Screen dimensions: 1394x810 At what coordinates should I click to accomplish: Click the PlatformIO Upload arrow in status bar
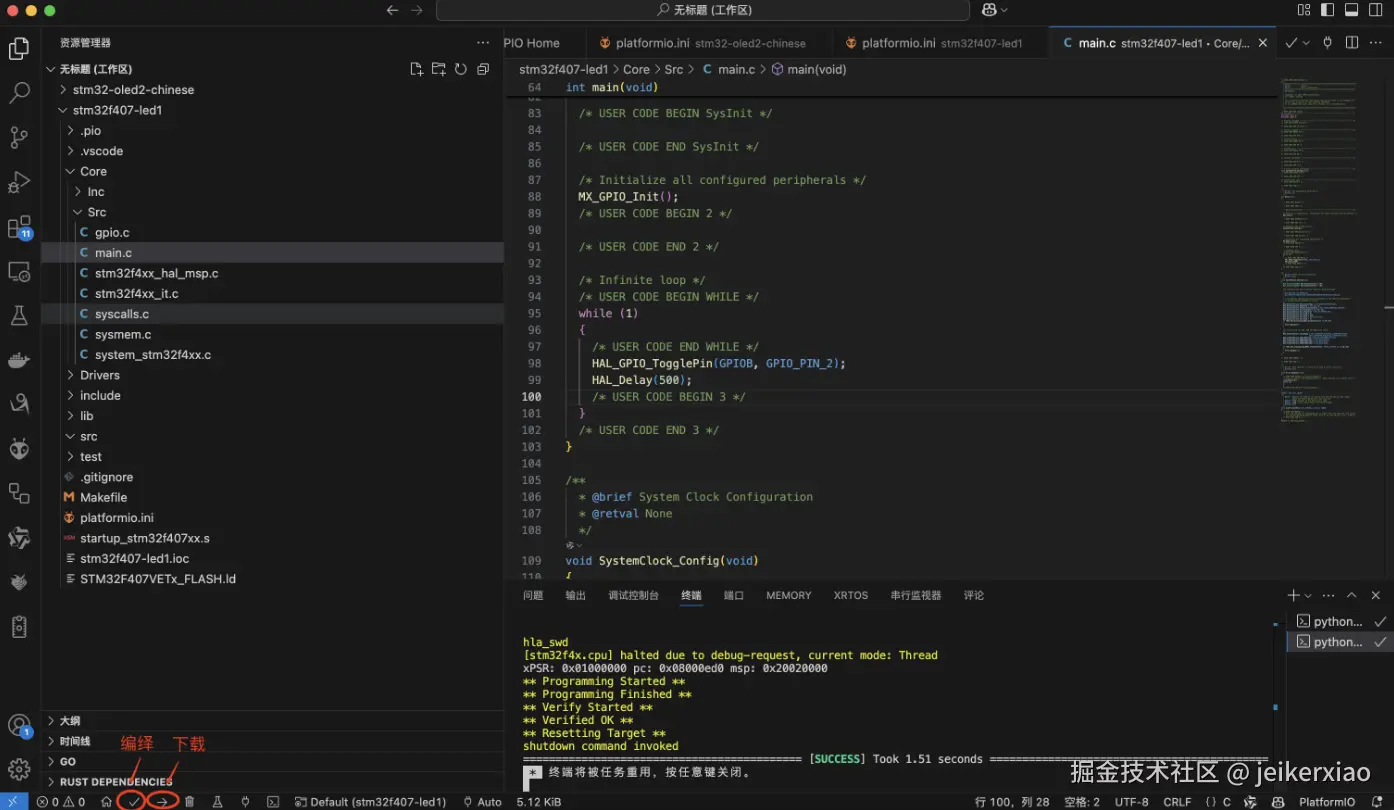[161, 802]
